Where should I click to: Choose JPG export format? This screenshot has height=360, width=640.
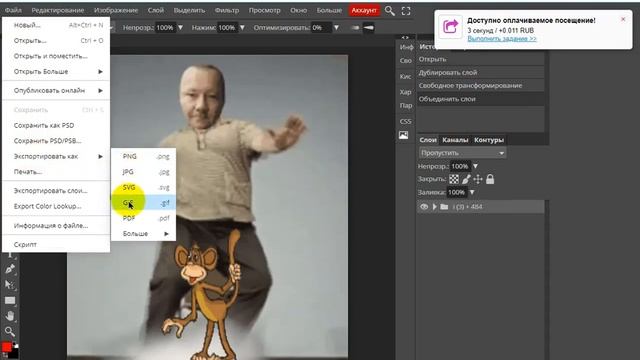click(144, 172)
